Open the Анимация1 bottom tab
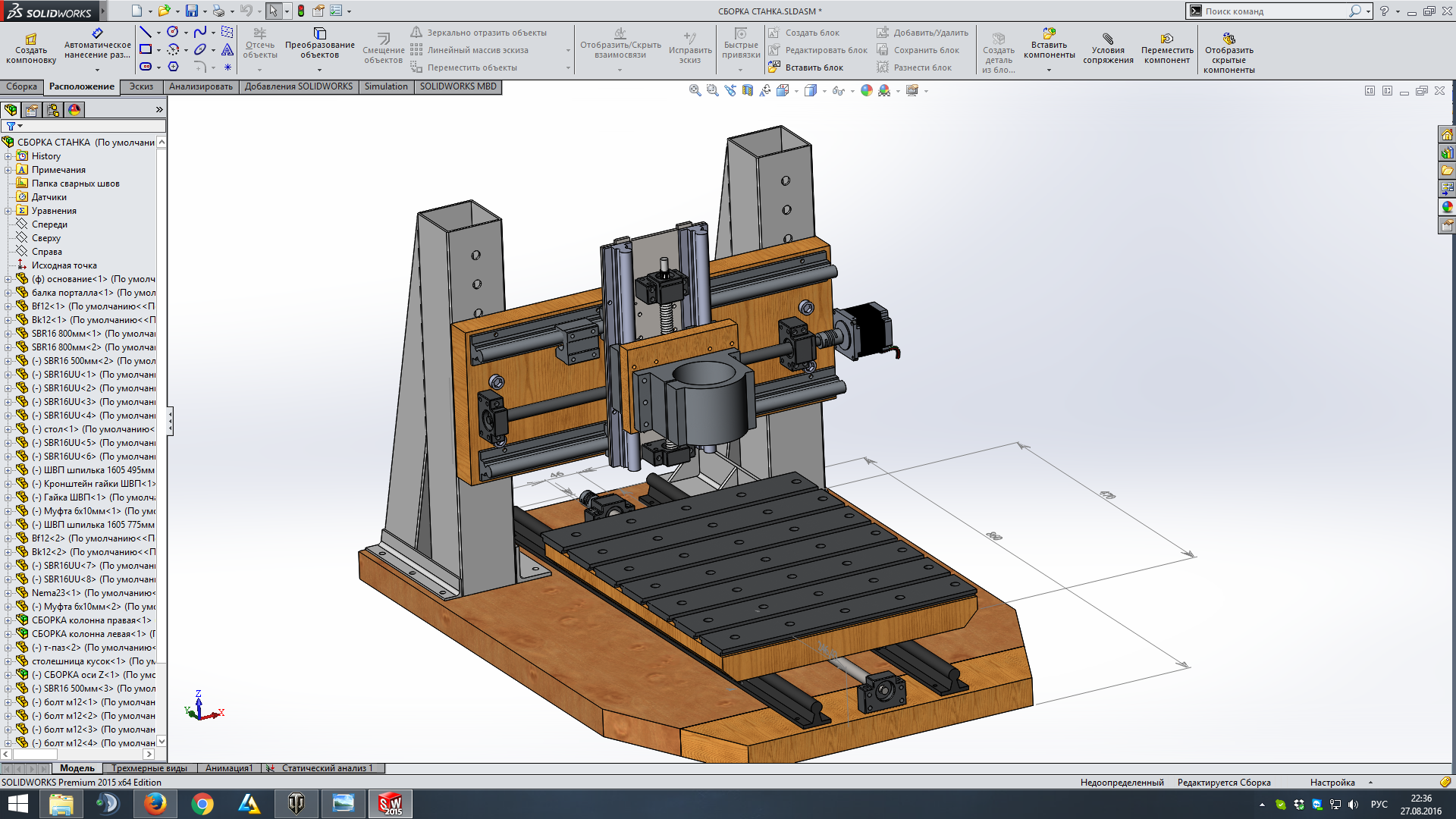The width and height of the screenshot is (1456, 819). pyautogui.click(x=228, y=768)
